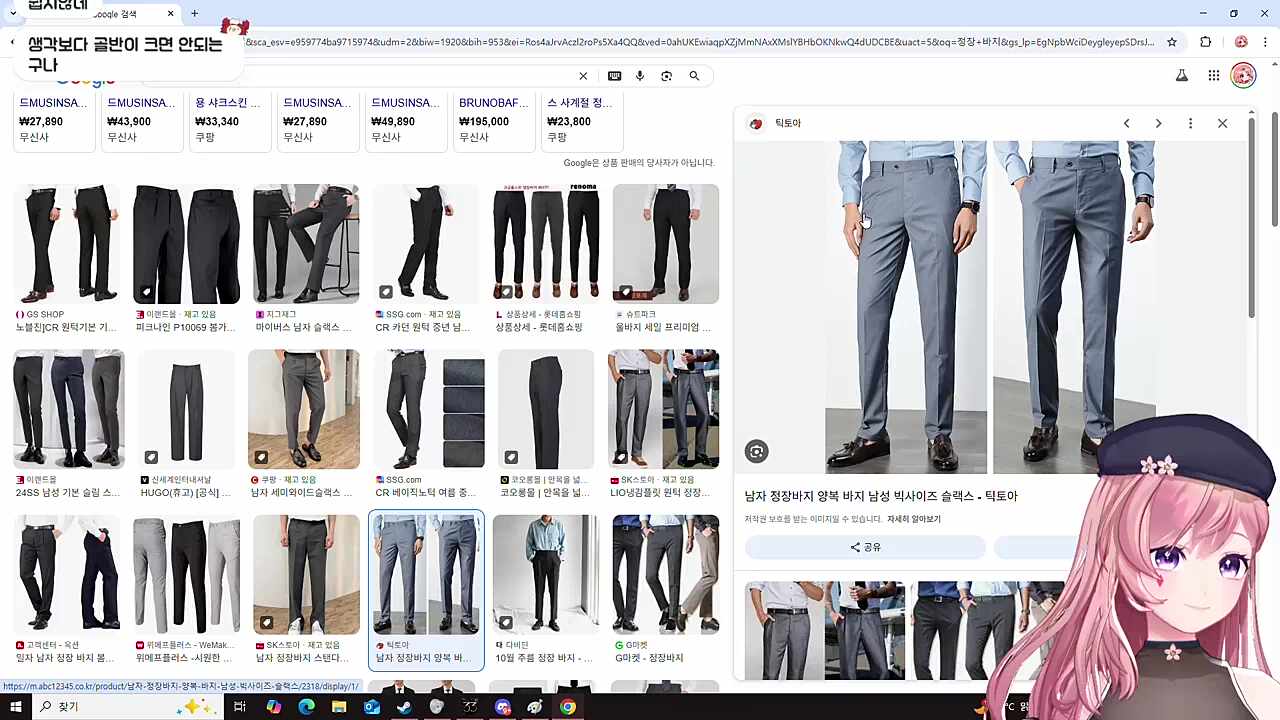Open File Explorer from taskbar
Image resolution: width=1280 pixels, height=720 pixels.
click(x=339, y=707)
